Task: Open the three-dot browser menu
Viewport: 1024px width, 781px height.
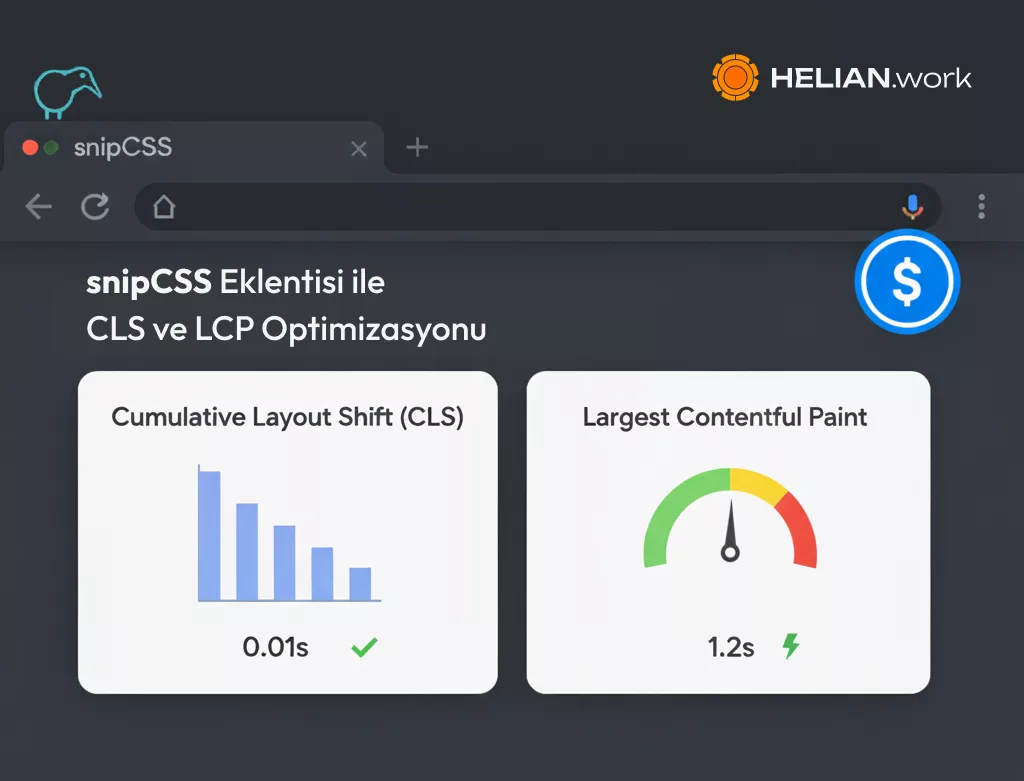Action: pos(981,207)
